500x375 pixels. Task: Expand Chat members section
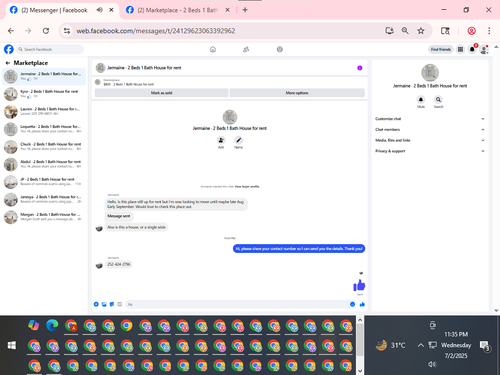(430, 129)
